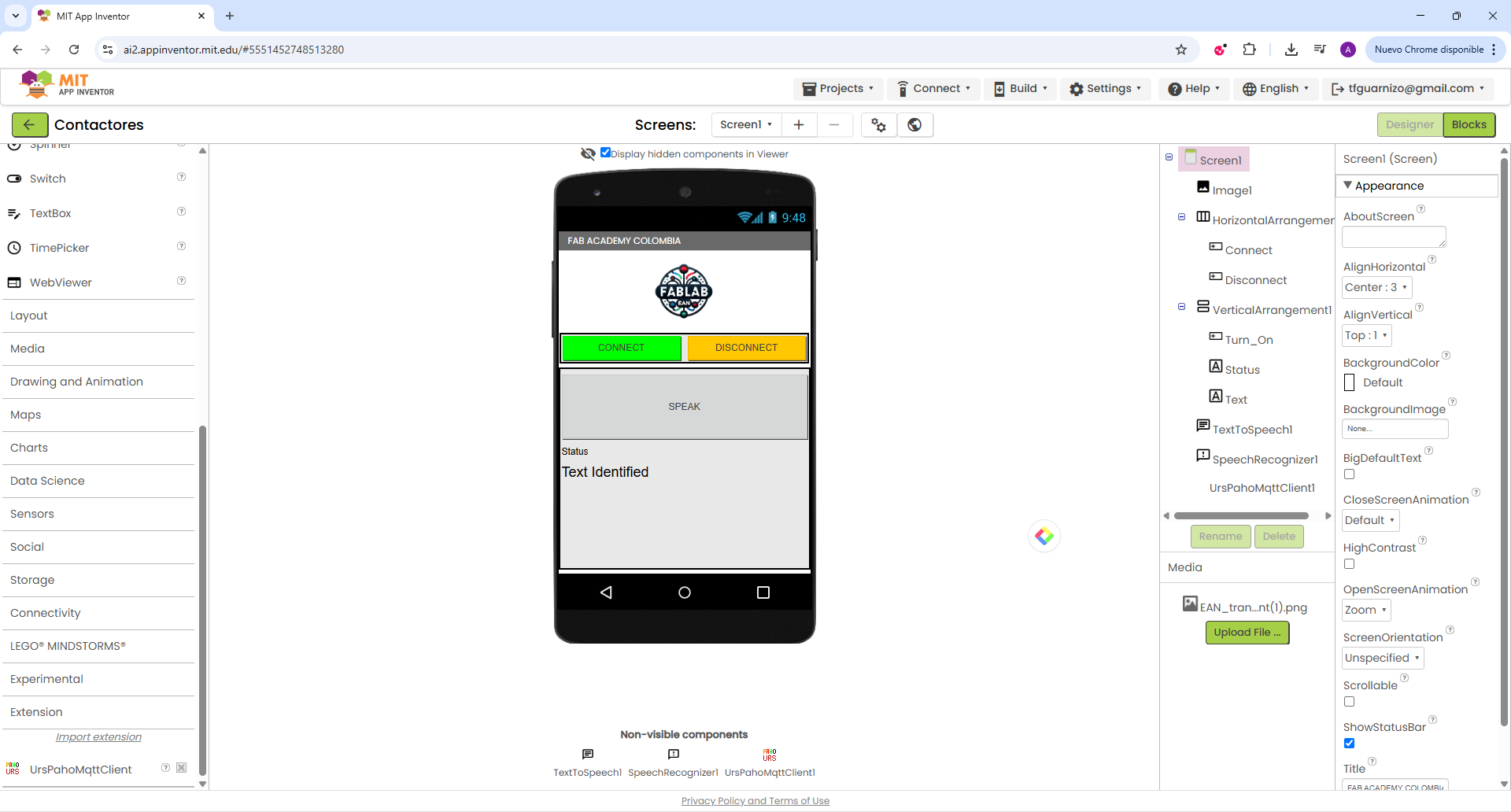Enable BigDefaultText checkbox
The image size is (1511, 812).
click(x=1349, y=474)
